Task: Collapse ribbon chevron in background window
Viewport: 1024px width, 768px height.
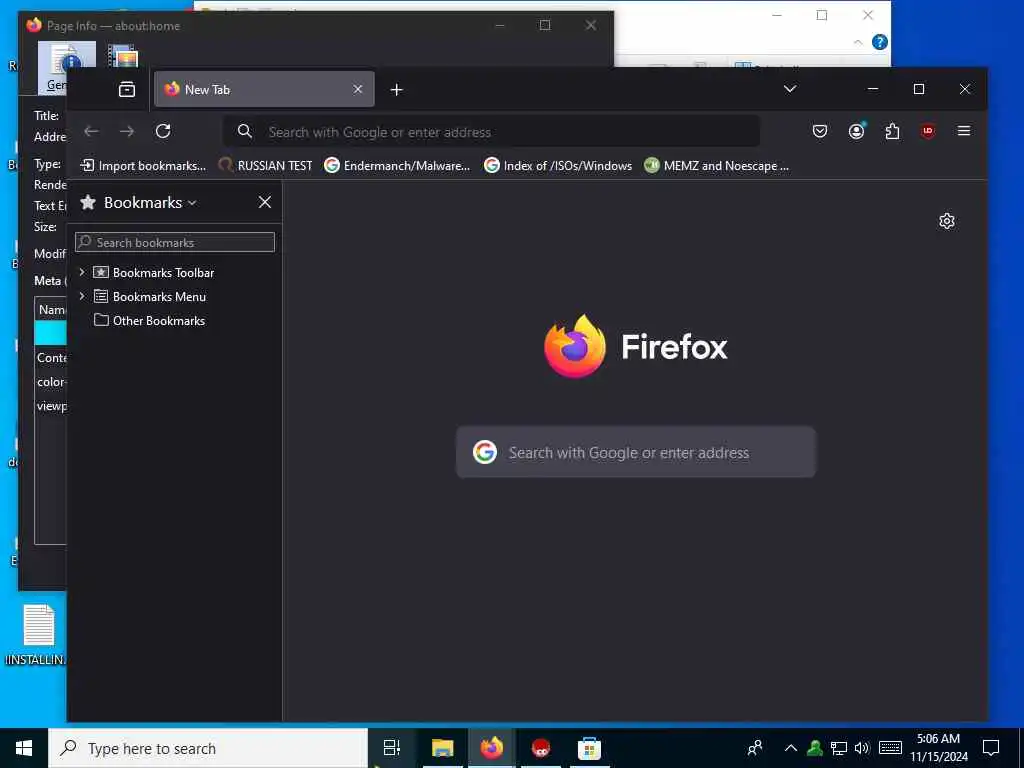Action: (x=858, y=42)
